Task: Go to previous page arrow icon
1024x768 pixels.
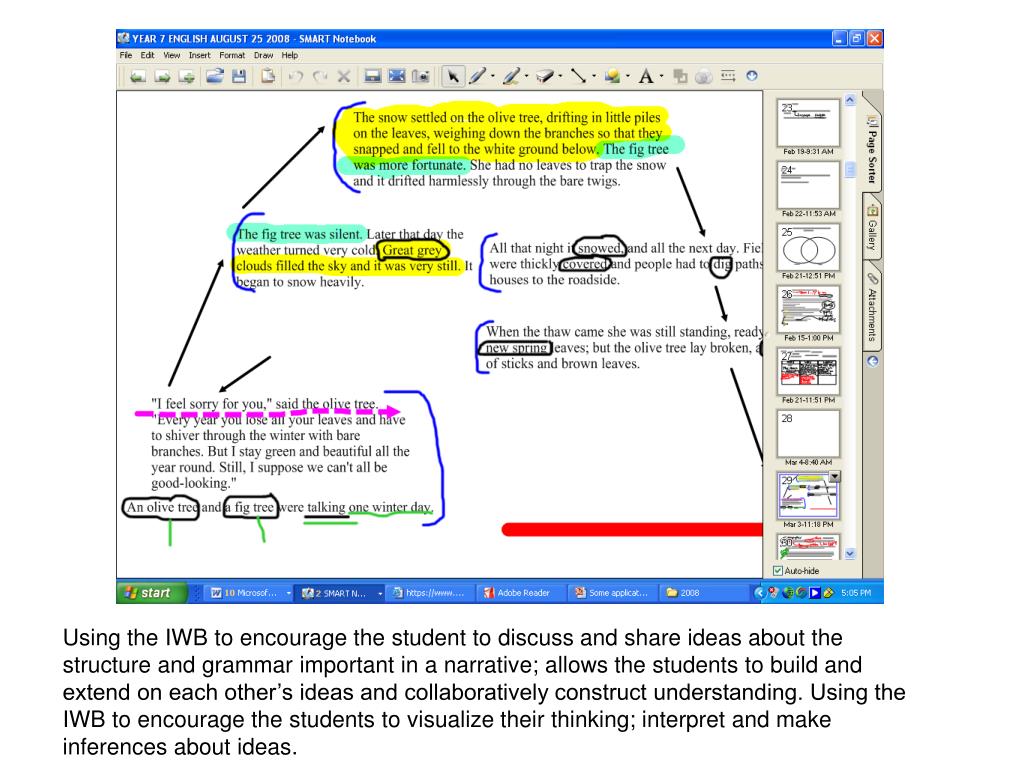Action: pyautogui.click(x=137, y=77)
